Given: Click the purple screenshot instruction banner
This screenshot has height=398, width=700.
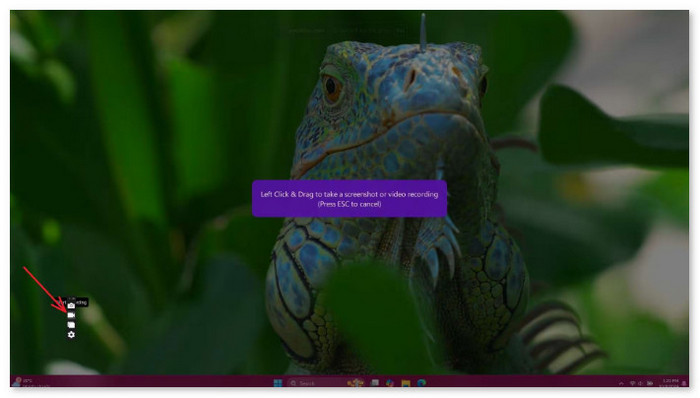Looking at the screenshot, I should (349, 199).
